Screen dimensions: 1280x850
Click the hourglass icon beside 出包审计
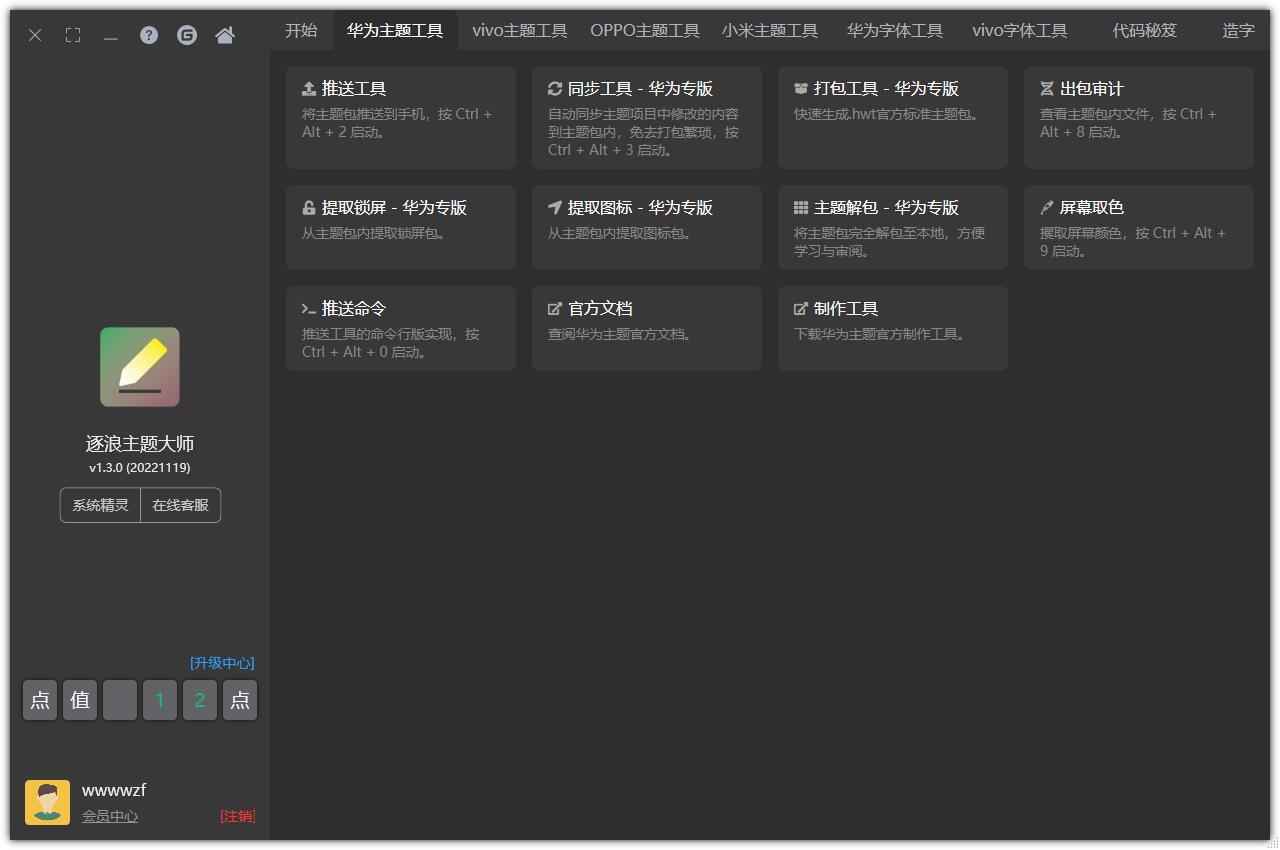[1047, 89]
